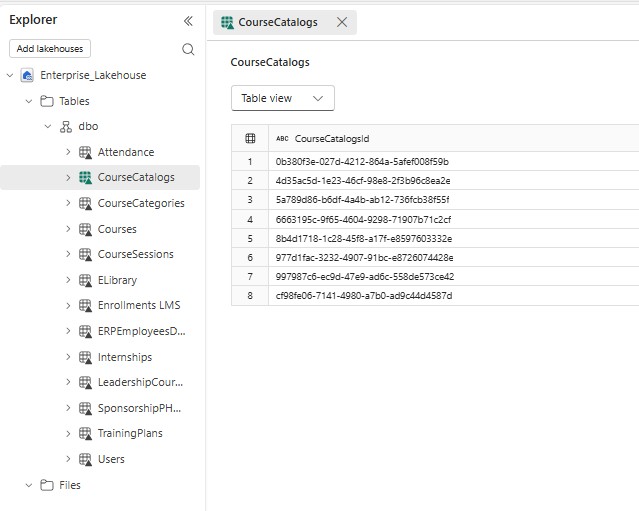The height and width of the screenshot is (511, 639).
Task: Close the CourseCatalogs tab
Action: [342, 22]
